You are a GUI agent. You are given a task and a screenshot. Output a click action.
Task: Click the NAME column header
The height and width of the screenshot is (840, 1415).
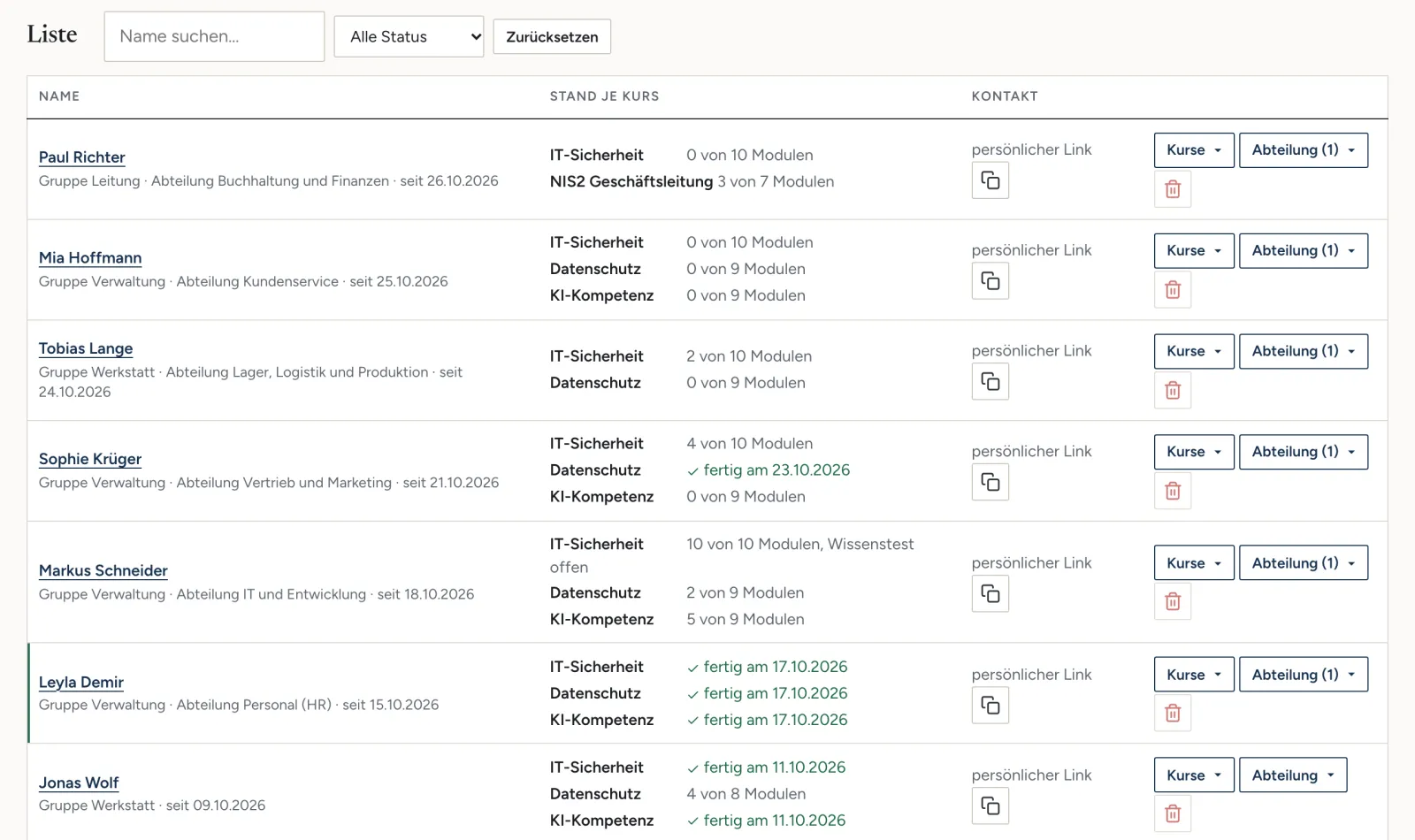(59, 96)
